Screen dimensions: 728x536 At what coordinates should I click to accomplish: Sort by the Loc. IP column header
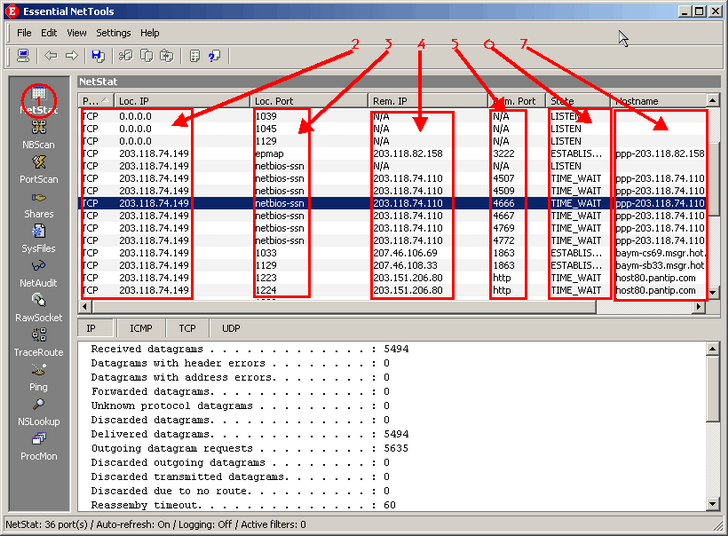click(x=182, y=101)
